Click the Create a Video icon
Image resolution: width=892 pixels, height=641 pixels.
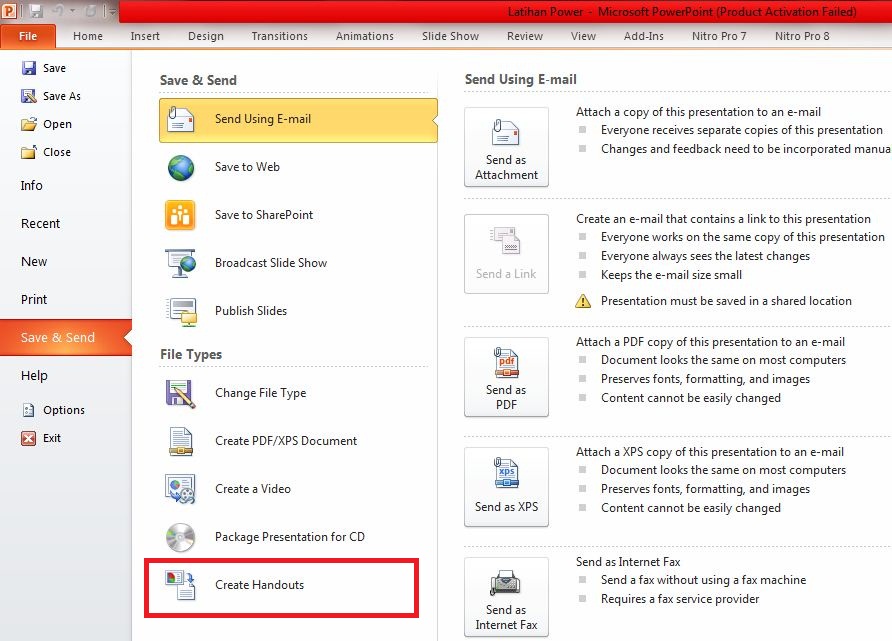tap(180, 489)
